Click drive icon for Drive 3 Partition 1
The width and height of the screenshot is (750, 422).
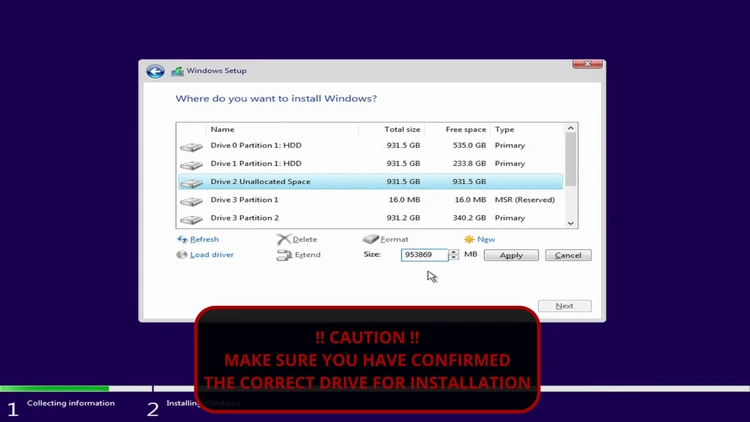191,201
